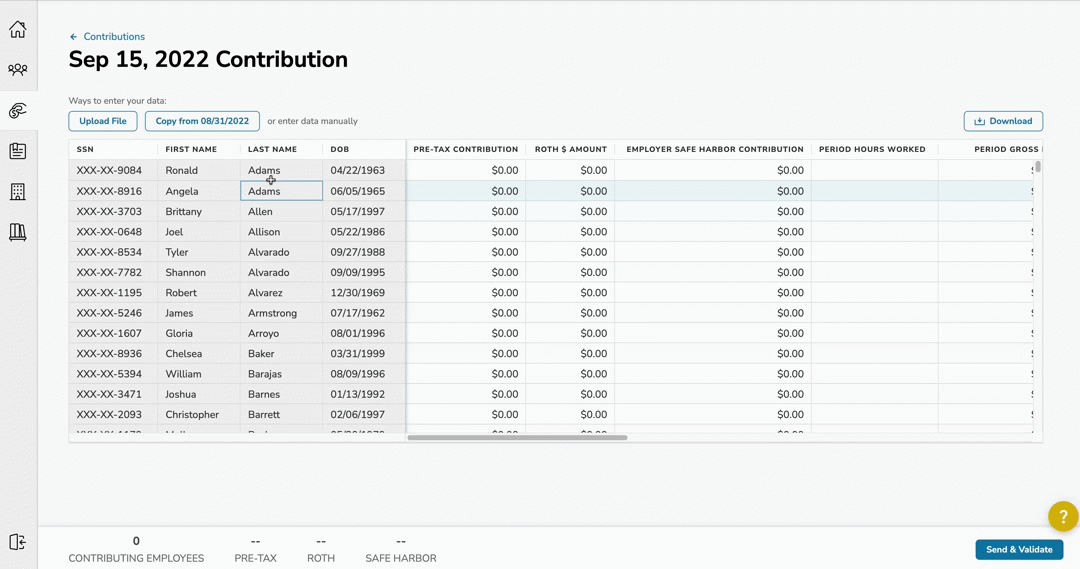Select Brittany Allen Roth amount cell

pos(570,212)
